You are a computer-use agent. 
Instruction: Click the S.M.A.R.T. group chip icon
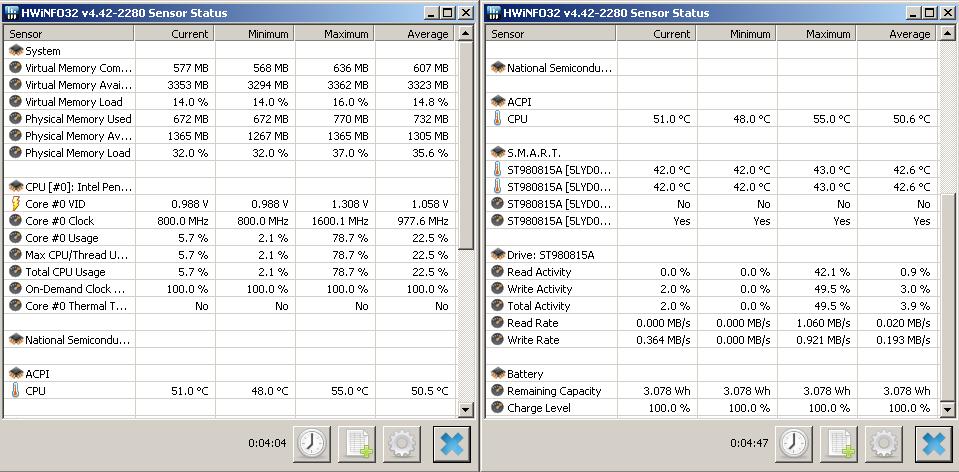[x=497, y=153]
